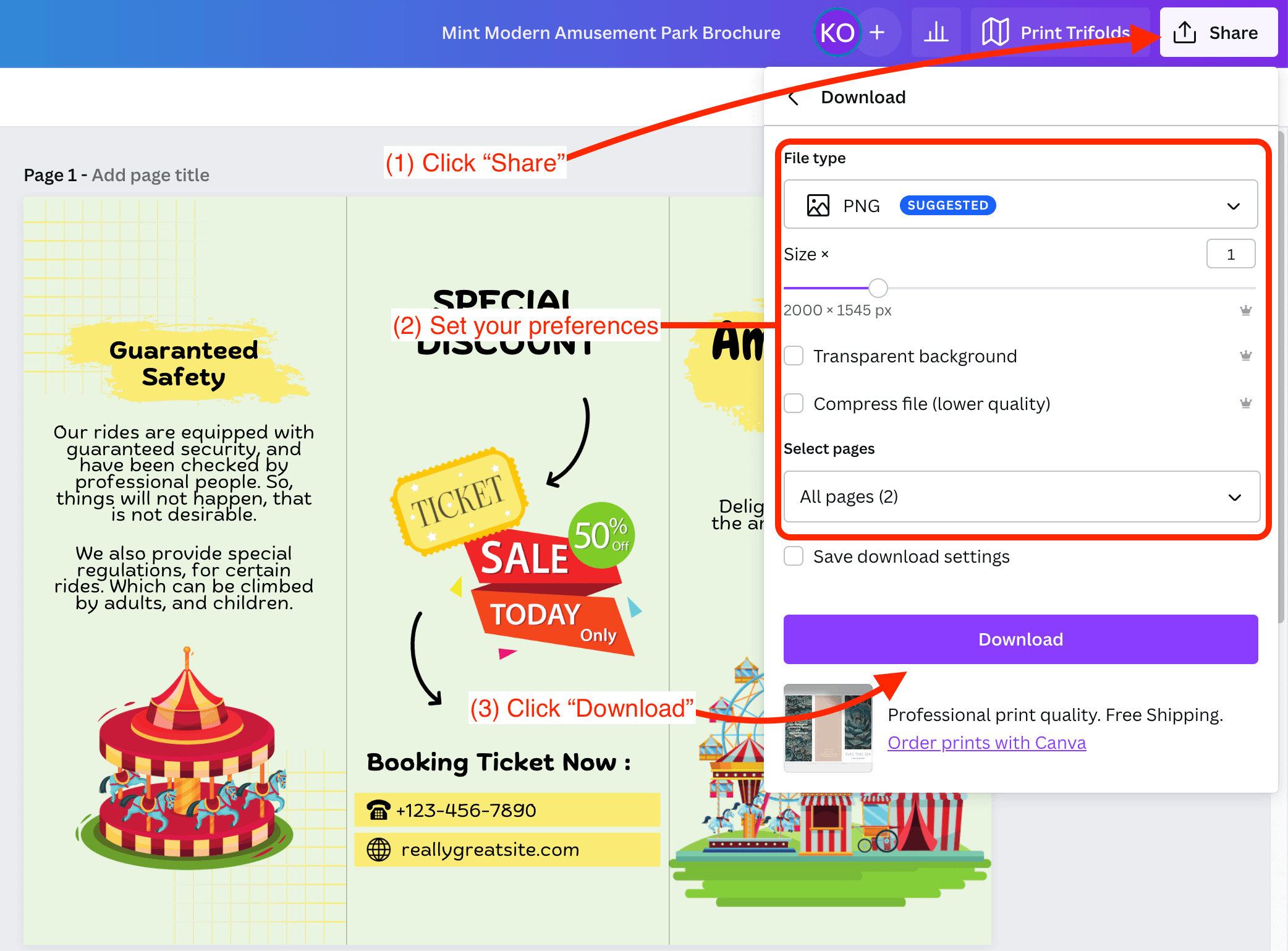The width and height of the screenshot is (1288, 951).
Task: Click the Size slider handle
Action: (x=878, y=288)
